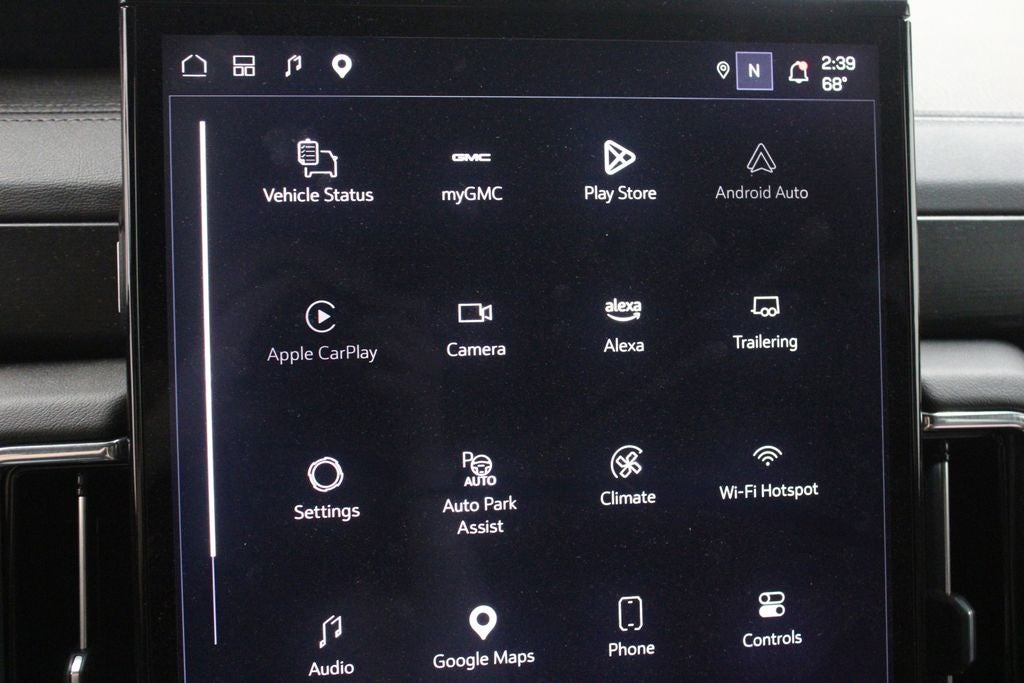
Task: Open Climate controls
Action: 627,476
